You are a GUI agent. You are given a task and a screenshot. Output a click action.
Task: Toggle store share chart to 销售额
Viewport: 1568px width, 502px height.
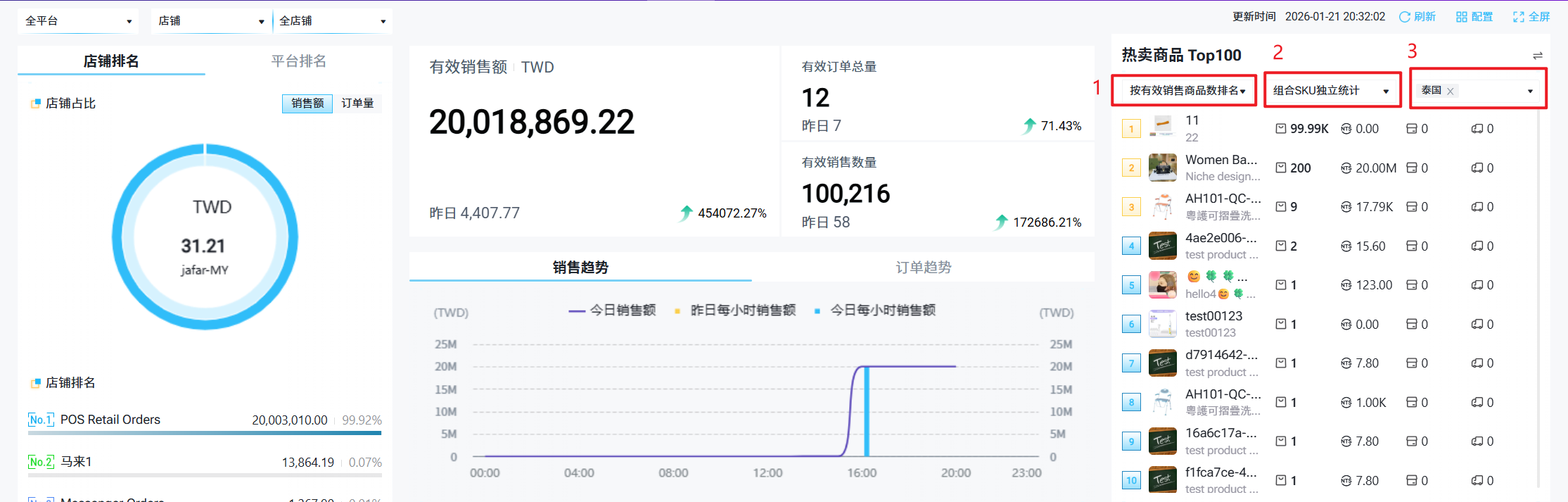tap(307, 103)
